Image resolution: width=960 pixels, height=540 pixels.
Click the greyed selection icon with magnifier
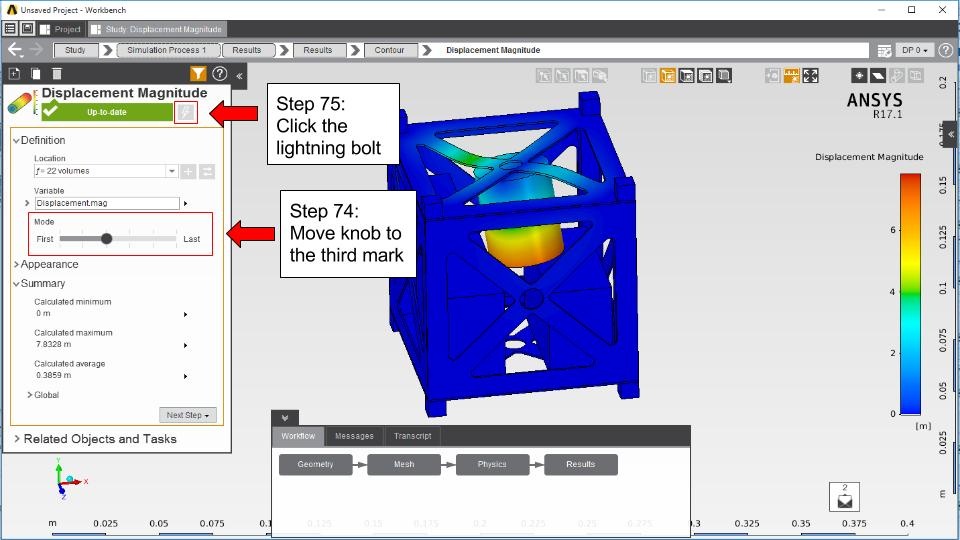600,76
